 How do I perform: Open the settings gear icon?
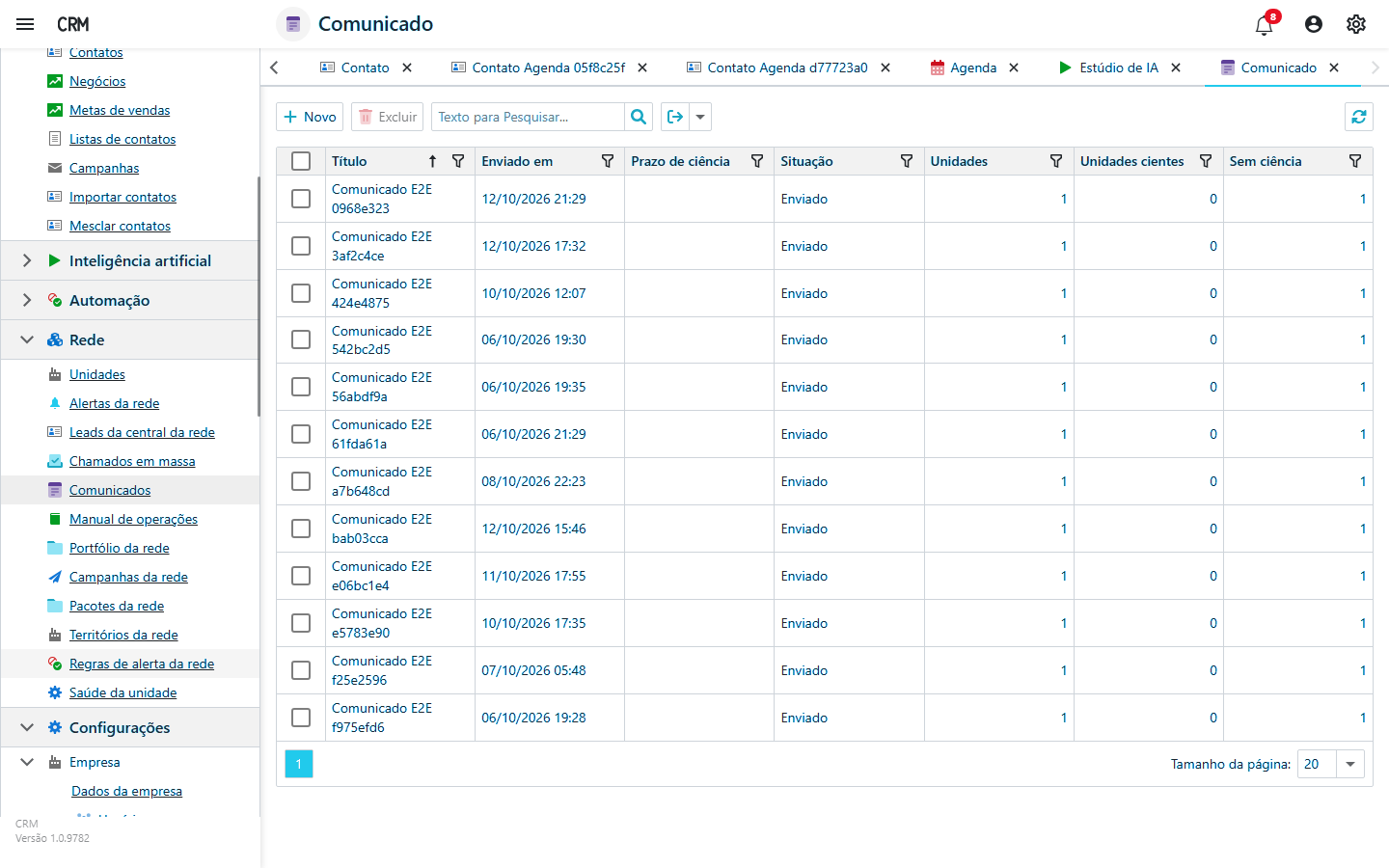coord(1356,24)
